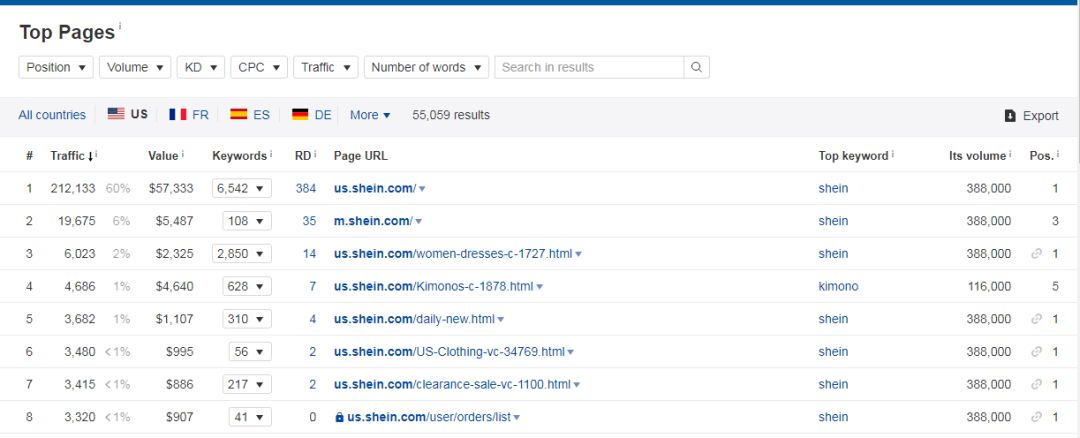Click the 116,000 volume cell
Image resolution: width=1080 pixels, height=438 pixels.
click(x=988, y=286)
